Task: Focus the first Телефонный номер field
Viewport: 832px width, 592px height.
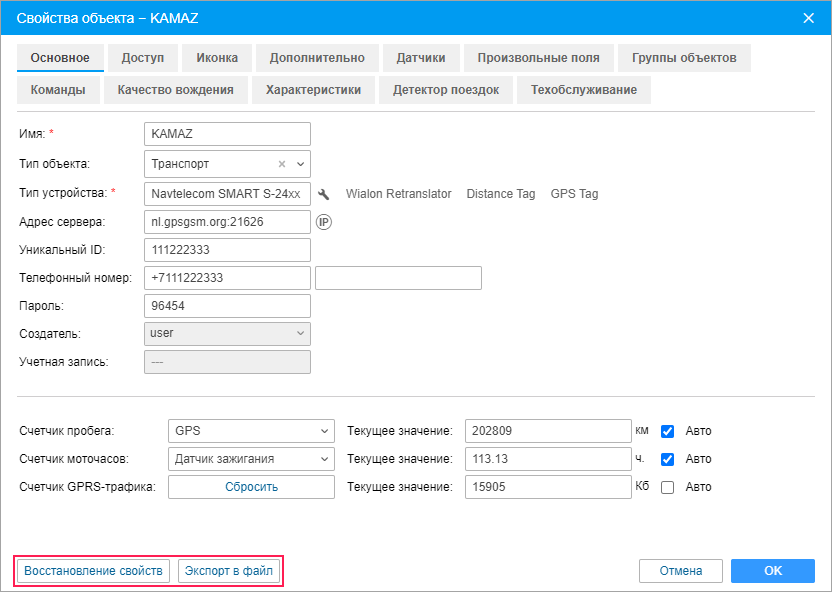Action: 227,278
